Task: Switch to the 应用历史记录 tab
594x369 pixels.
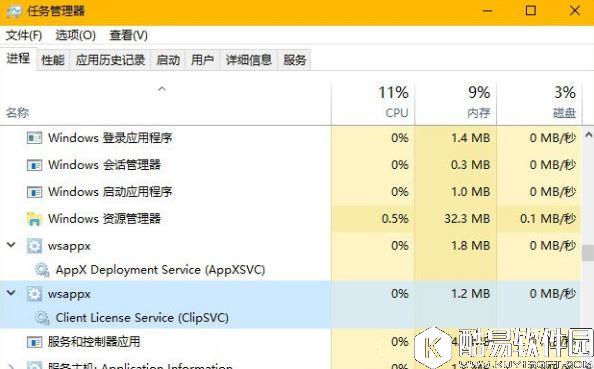Action: [110, 60]
